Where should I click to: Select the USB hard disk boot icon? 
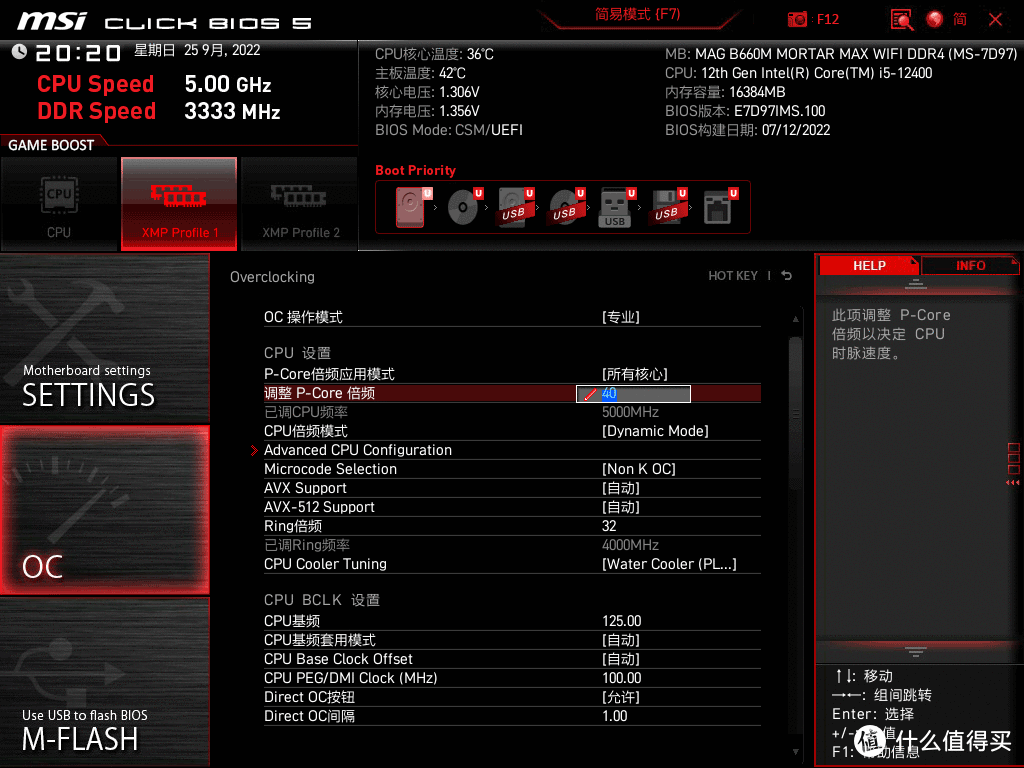(515, 207)
